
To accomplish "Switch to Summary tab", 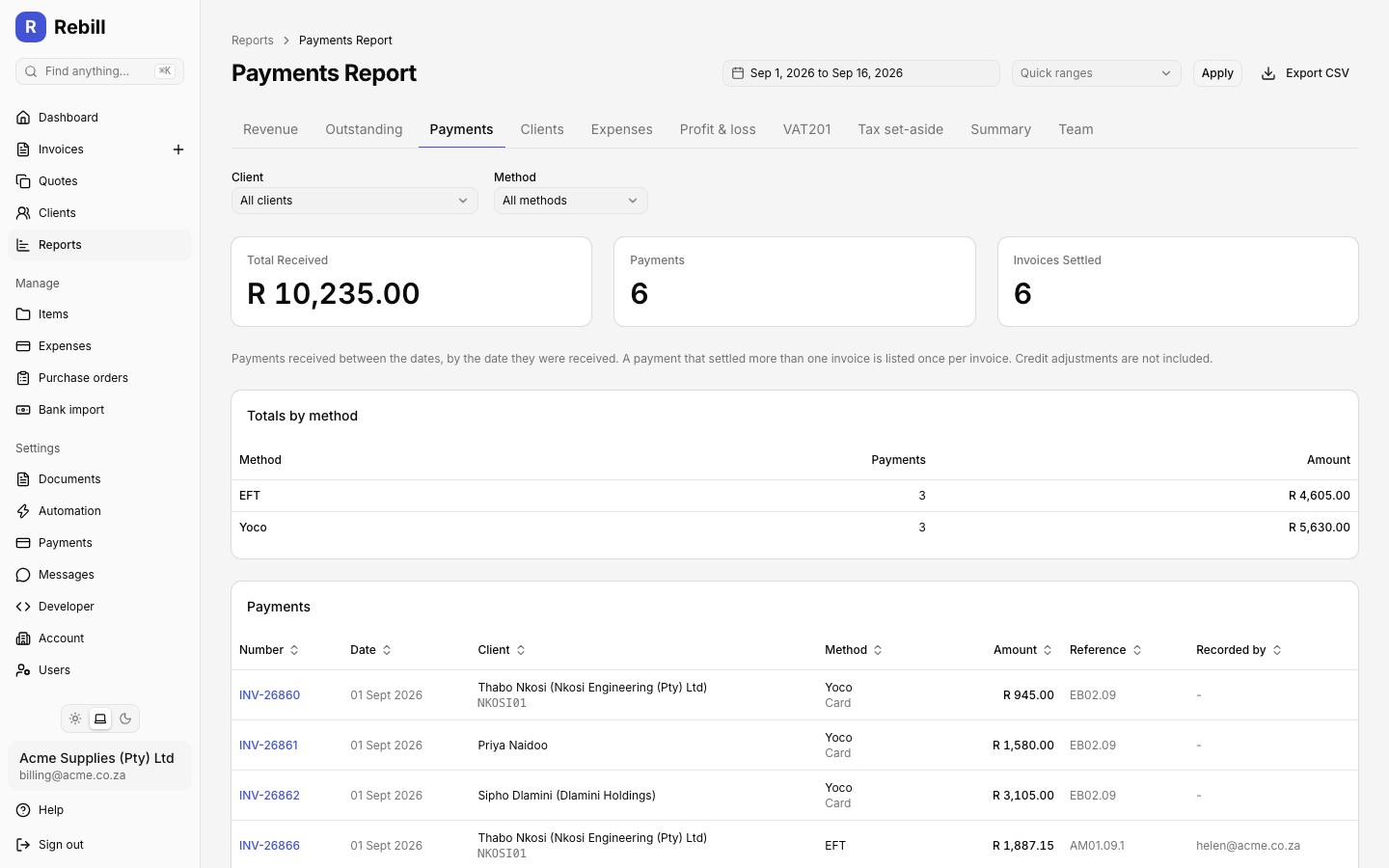I will [x=1000, y=129].
